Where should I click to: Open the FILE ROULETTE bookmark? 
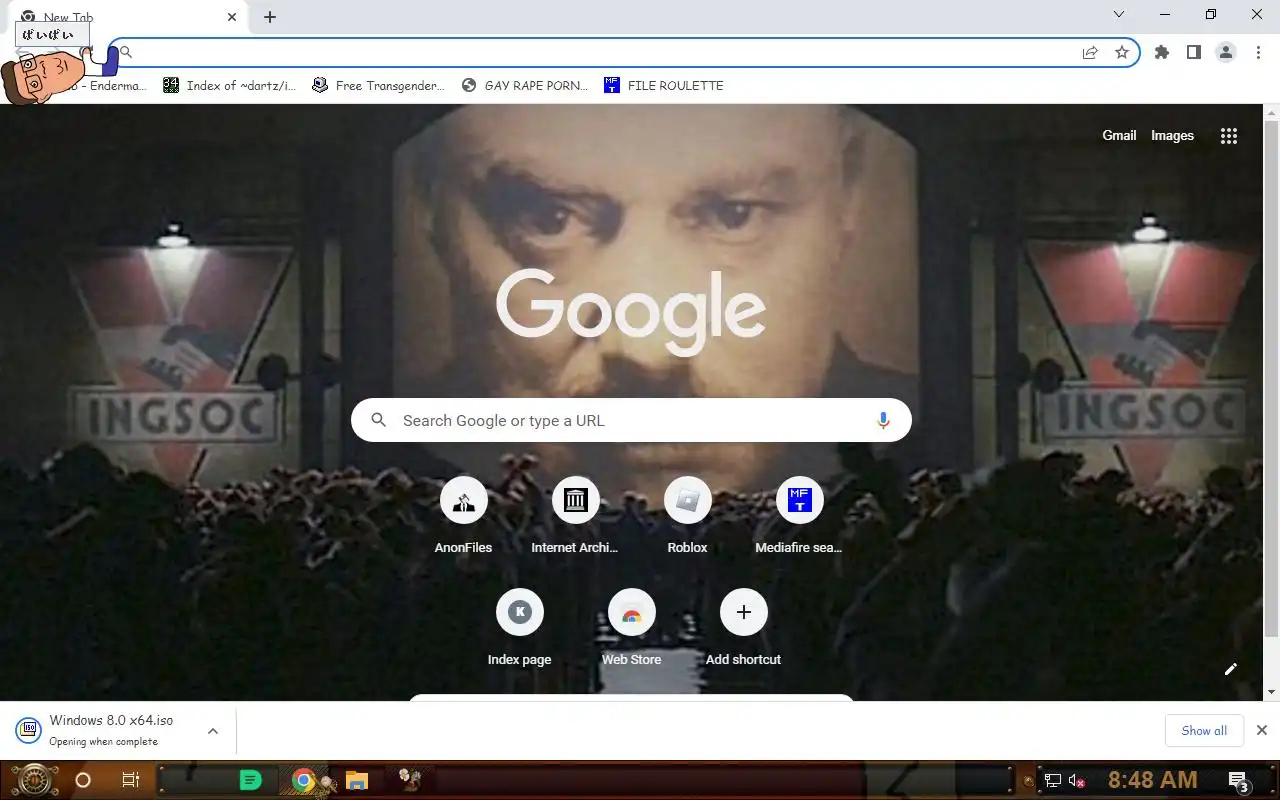664,86
